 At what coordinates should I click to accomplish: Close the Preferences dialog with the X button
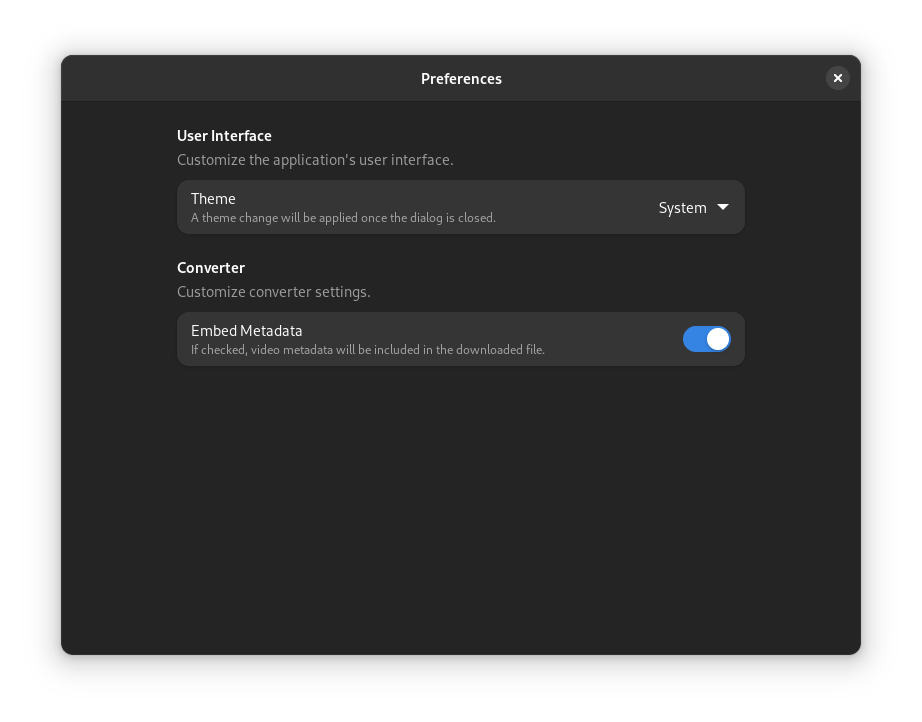[837, 77]
